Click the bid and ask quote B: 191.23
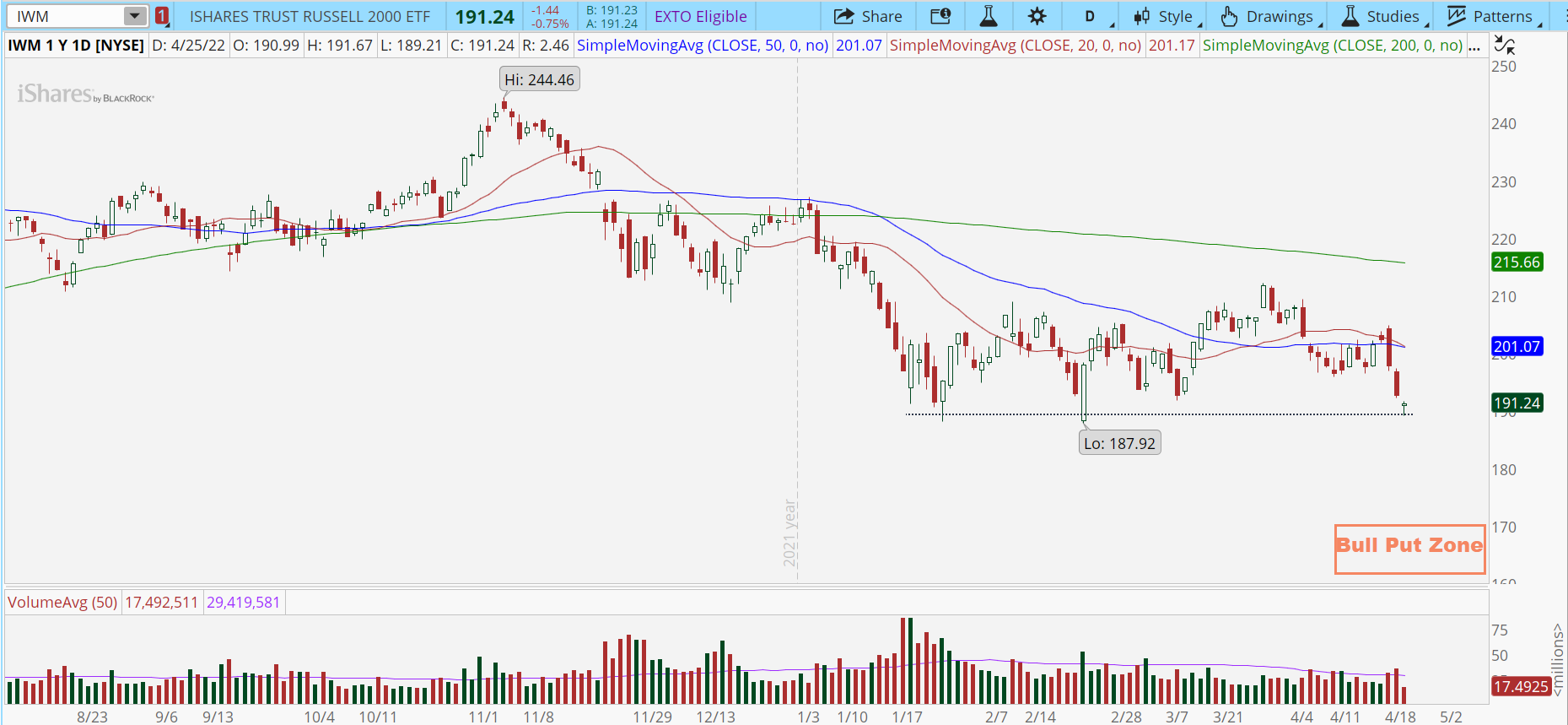 point(612,10)
